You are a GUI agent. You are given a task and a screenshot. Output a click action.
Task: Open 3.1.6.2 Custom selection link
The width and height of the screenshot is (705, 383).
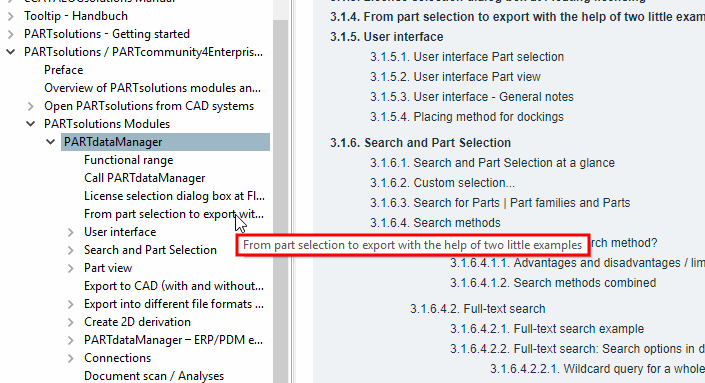pyautogui.click(x=442, y=183)
